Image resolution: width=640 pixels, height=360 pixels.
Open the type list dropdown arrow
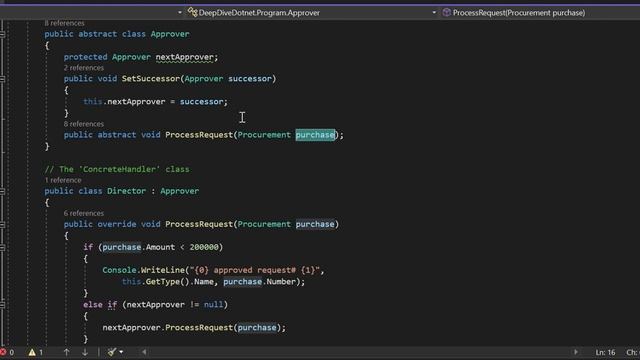coord(434,13)
